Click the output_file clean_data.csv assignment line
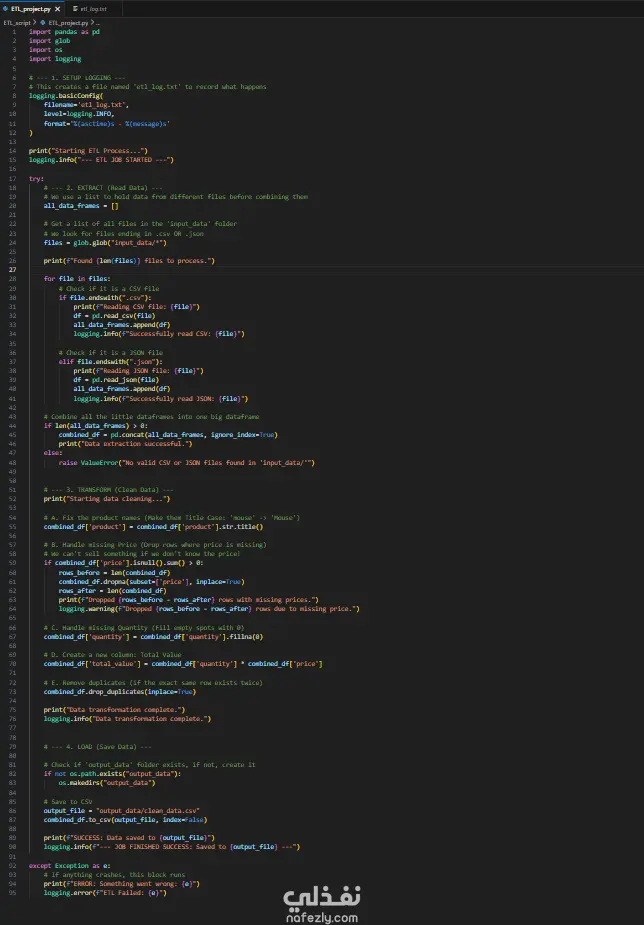Viewport: 644px width, 925px height. [121, 811]
